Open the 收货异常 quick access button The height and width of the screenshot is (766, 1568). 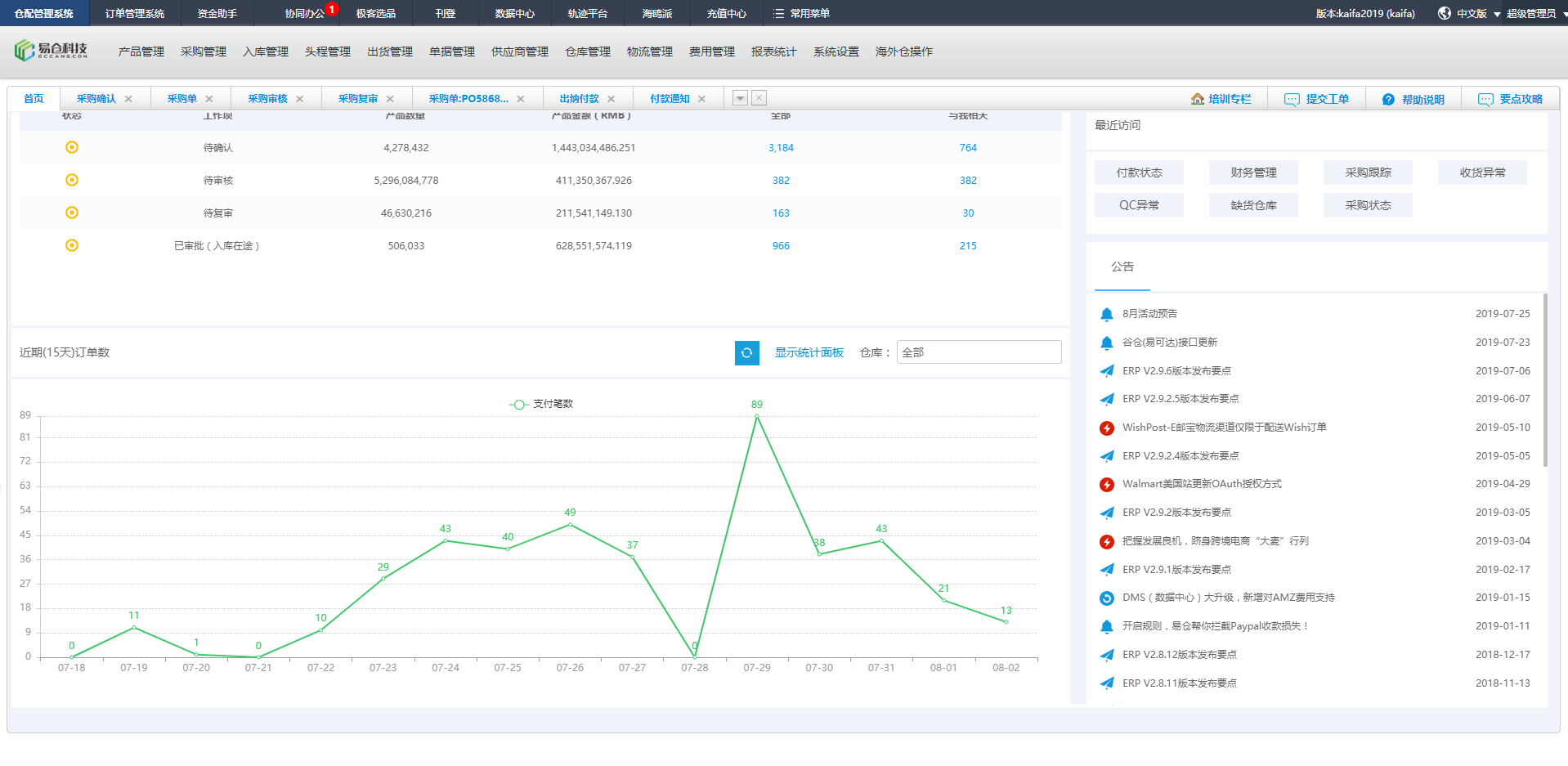pos(1481,172)
